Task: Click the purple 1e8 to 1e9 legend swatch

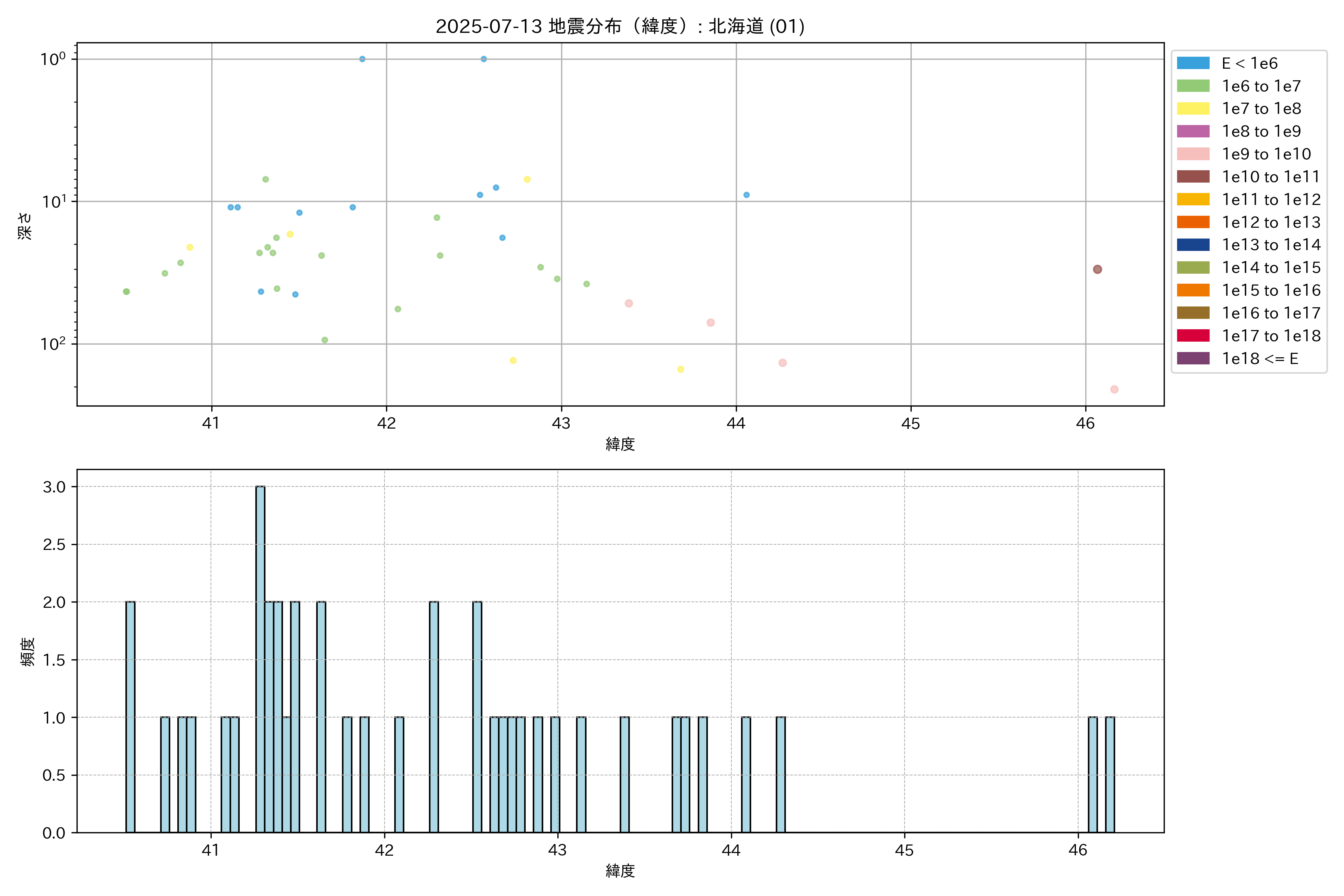Action: click(x=1193, y=131)
